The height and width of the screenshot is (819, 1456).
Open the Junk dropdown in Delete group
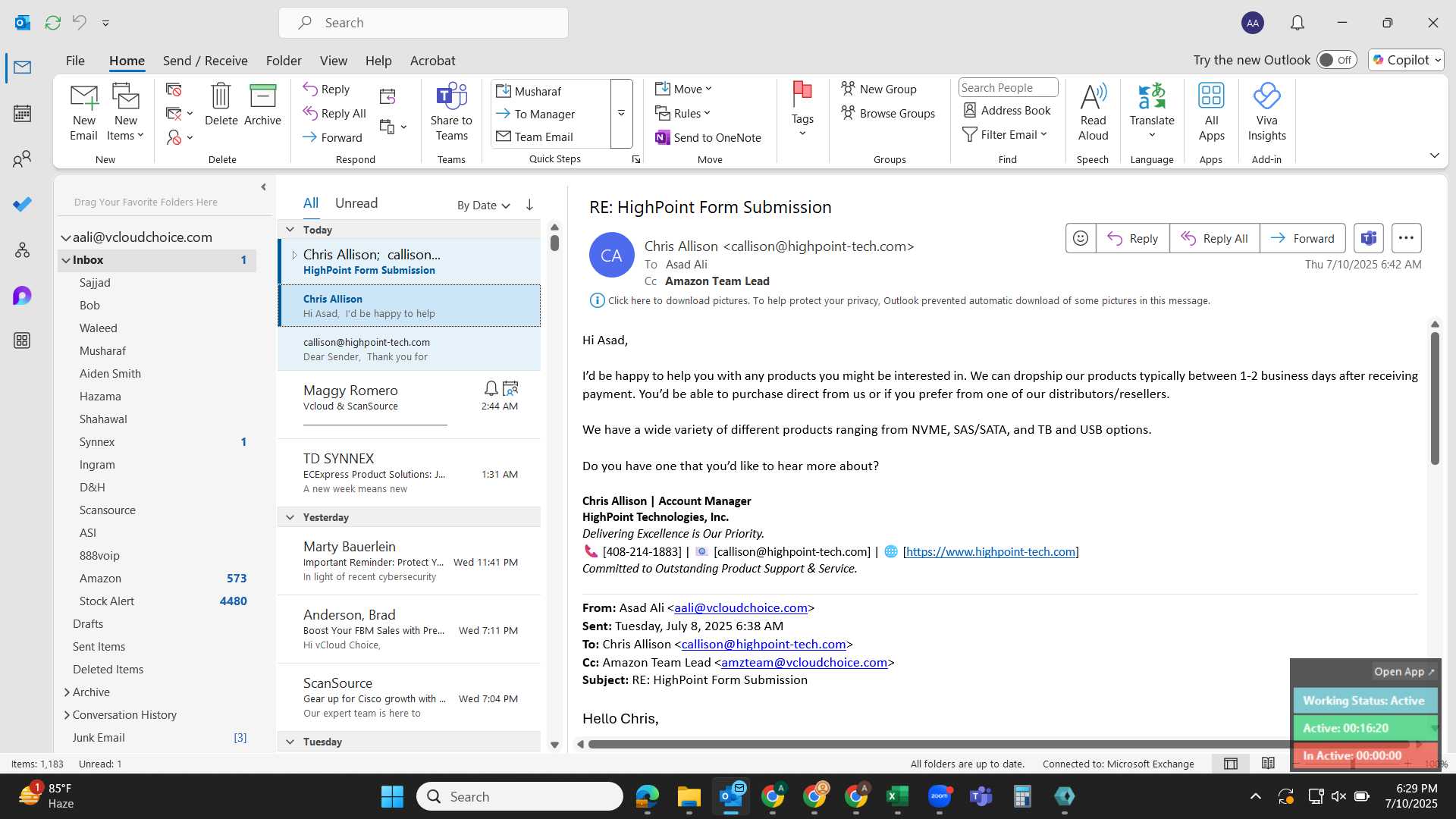point(180,137)
